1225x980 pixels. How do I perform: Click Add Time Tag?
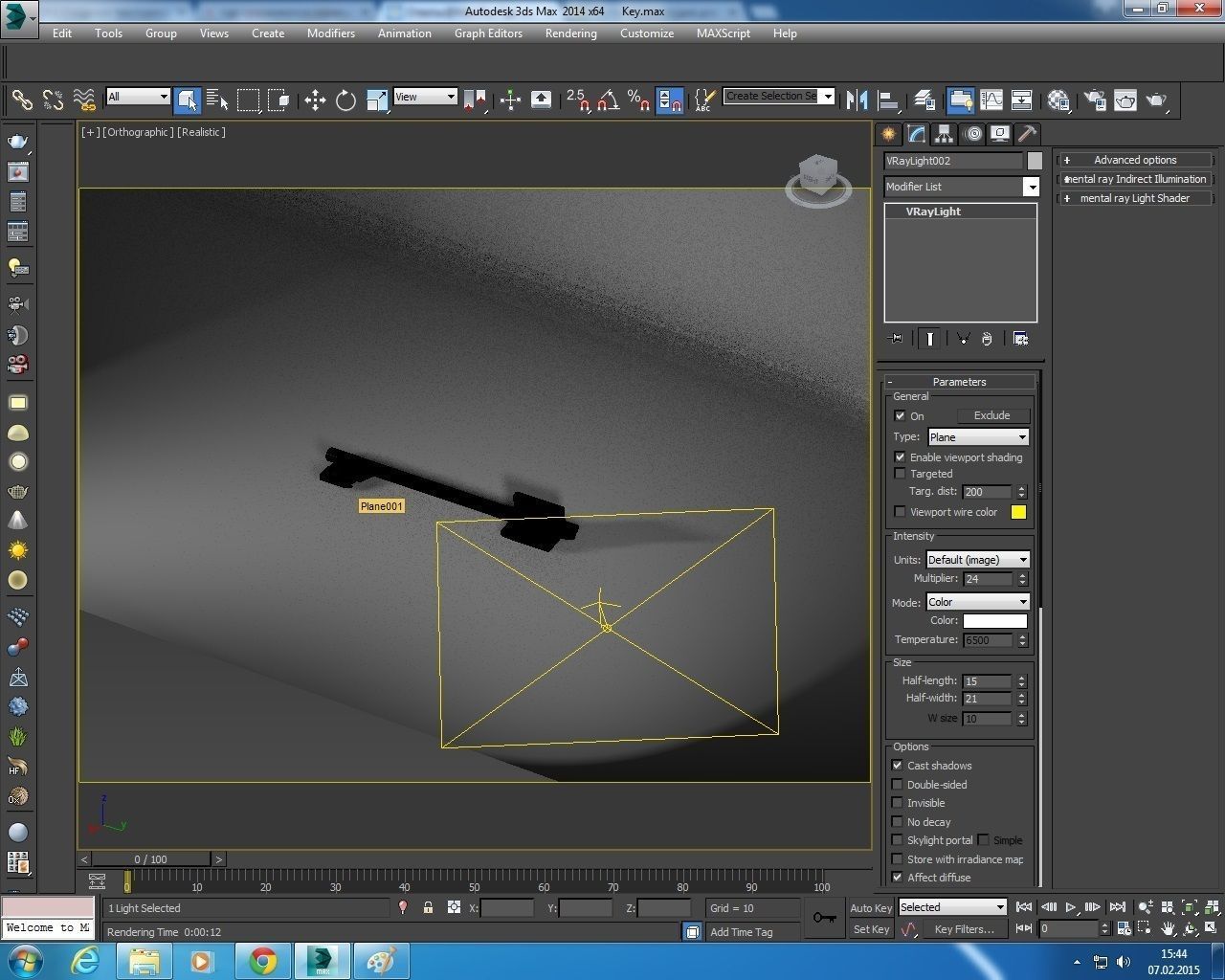[742, 932]
